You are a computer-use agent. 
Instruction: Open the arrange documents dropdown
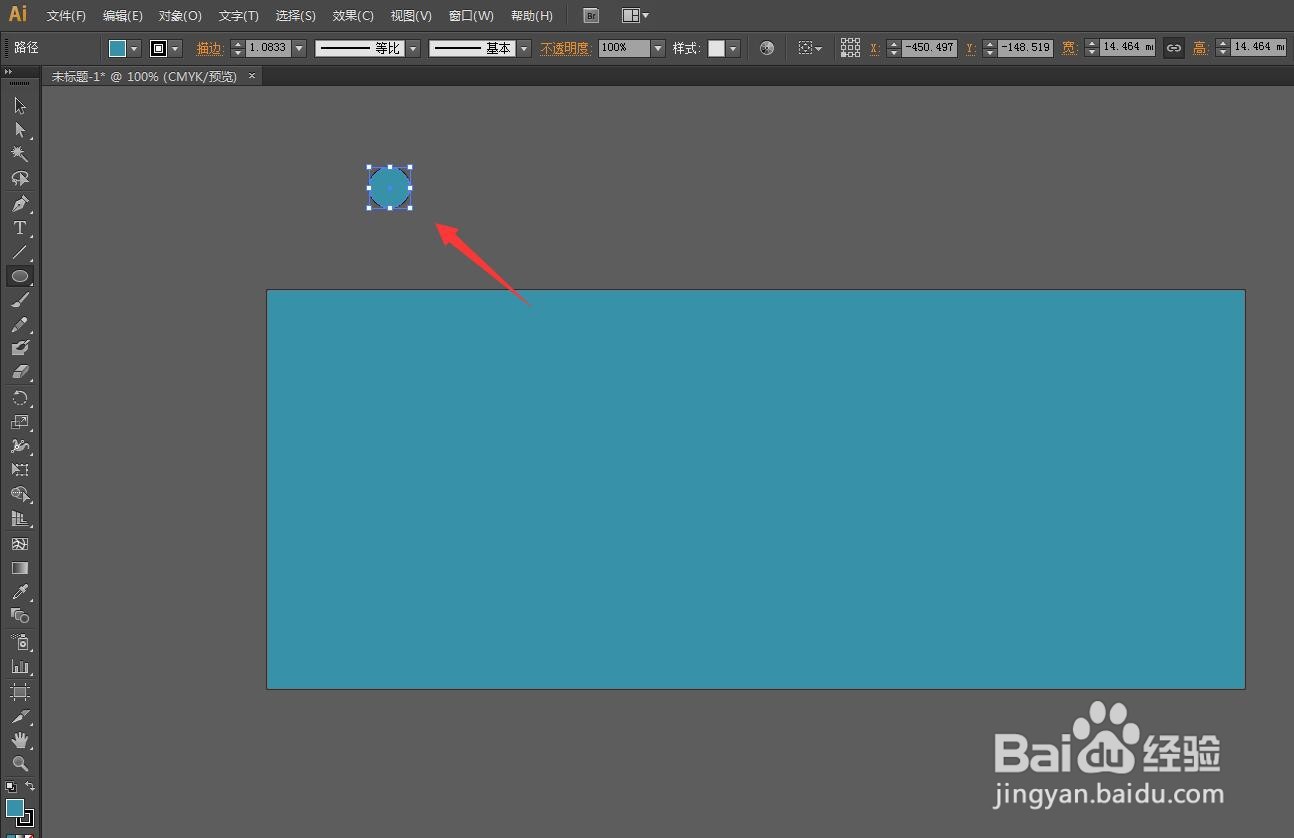click(635, 16)
